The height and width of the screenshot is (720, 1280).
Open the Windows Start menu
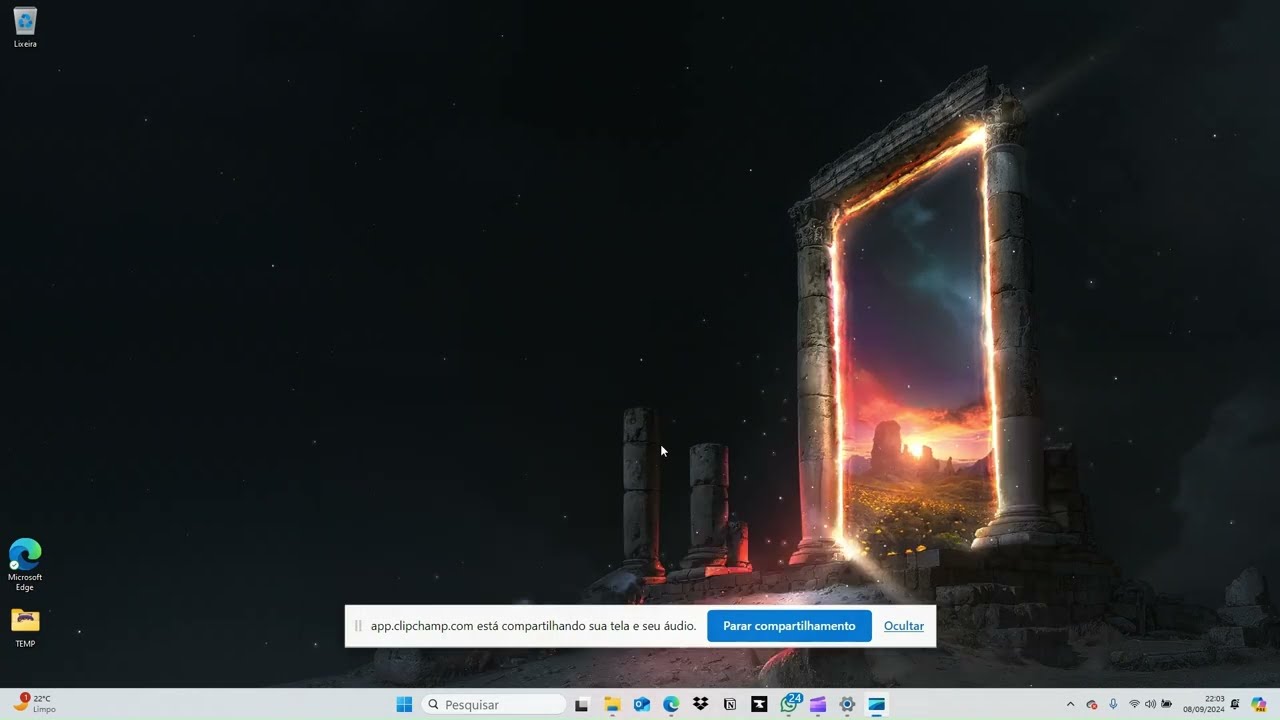coord(404,705)
